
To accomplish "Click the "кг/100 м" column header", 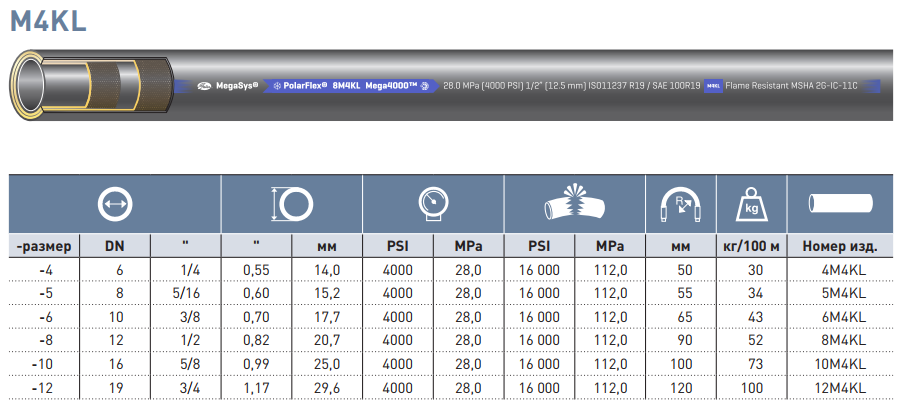I will click(752, 246).
